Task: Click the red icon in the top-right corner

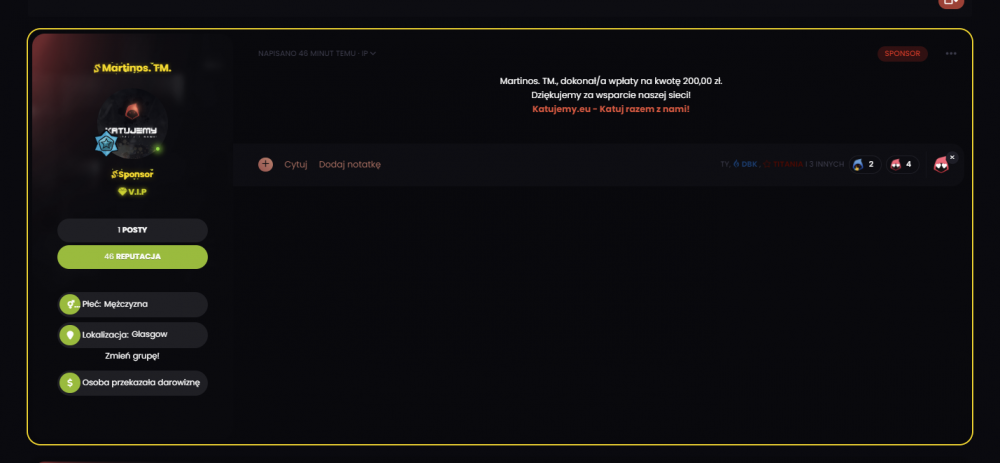Action: (951, 3)
